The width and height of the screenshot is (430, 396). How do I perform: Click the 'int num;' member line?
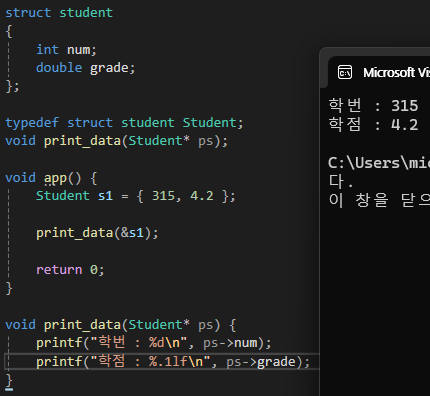tap(66, 50)
